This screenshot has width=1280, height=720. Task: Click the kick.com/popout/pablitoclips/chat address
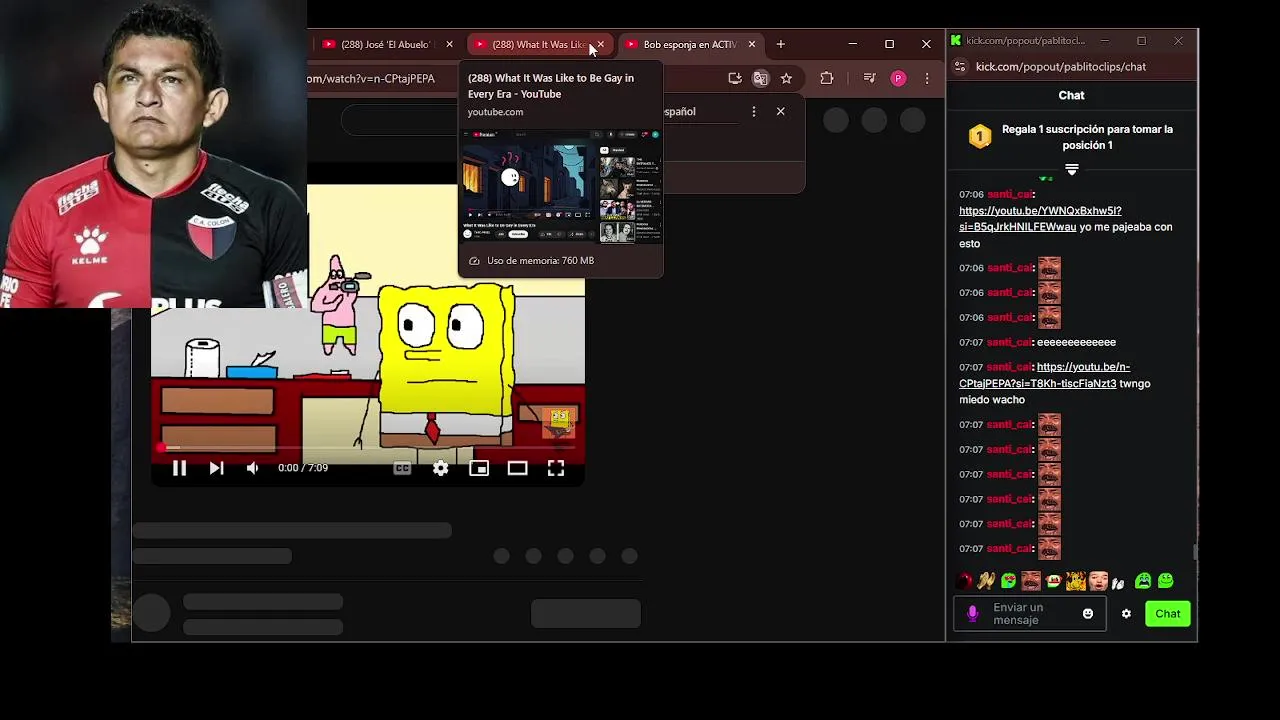[x=1061, y=67]
